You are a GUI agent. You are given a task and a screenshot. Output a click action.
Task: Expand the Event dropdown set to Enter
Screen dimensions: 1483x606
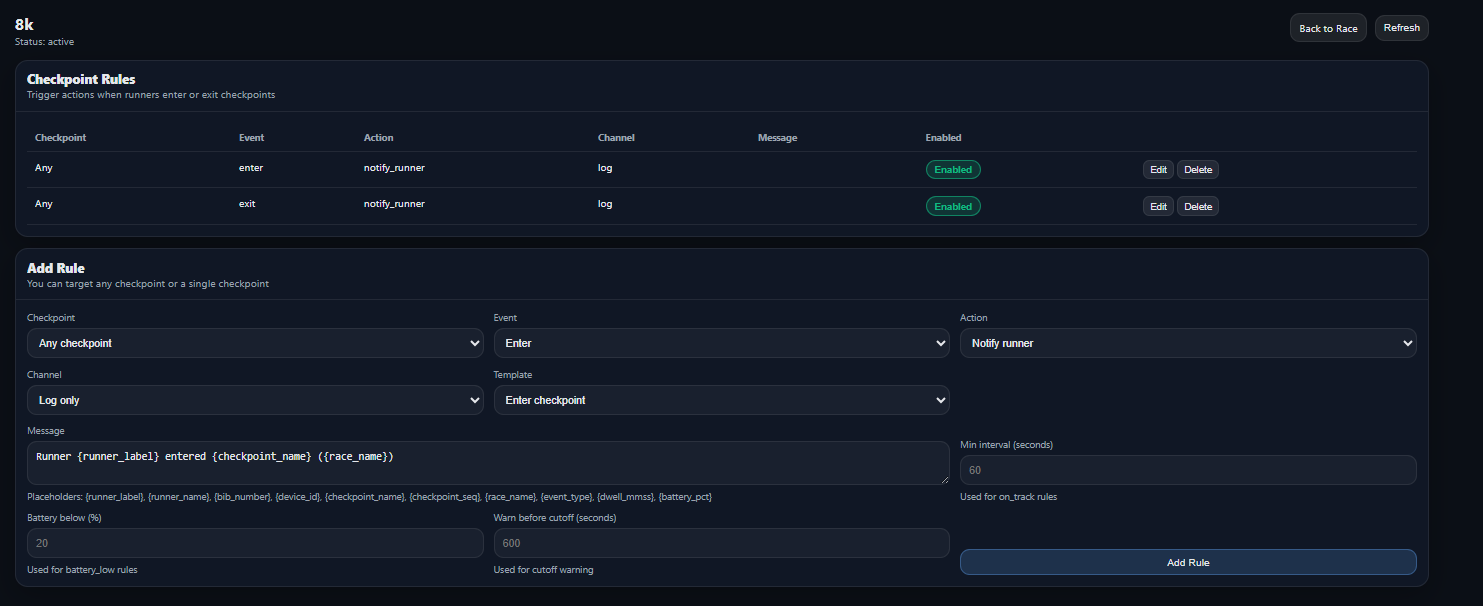(x=721, y=343)
